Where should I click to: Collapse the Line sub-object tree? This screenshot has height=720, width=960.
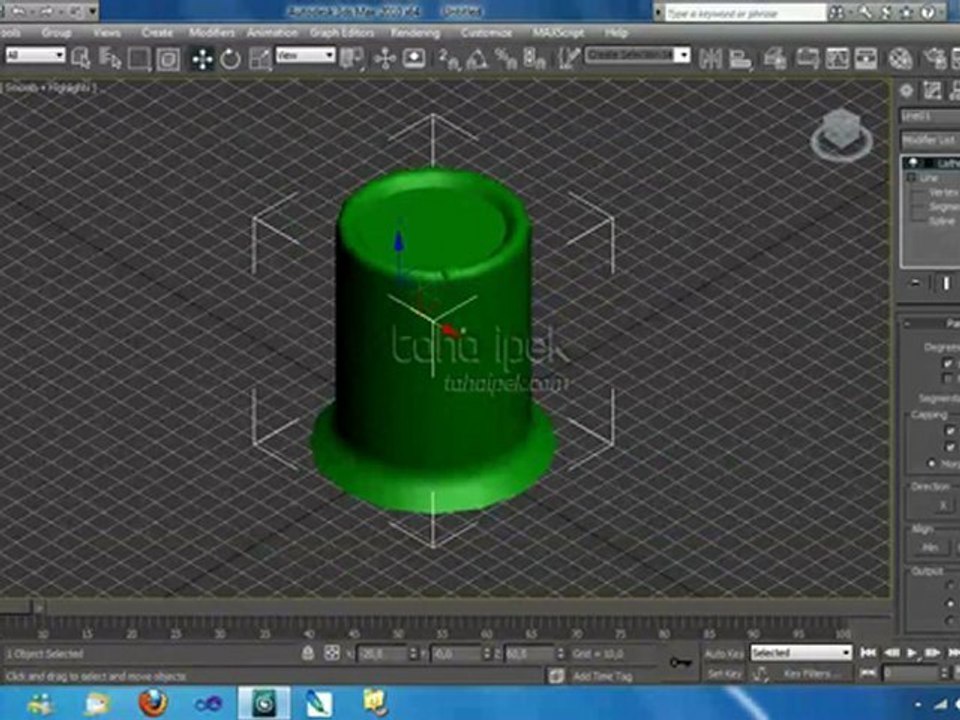pos(911,178)
